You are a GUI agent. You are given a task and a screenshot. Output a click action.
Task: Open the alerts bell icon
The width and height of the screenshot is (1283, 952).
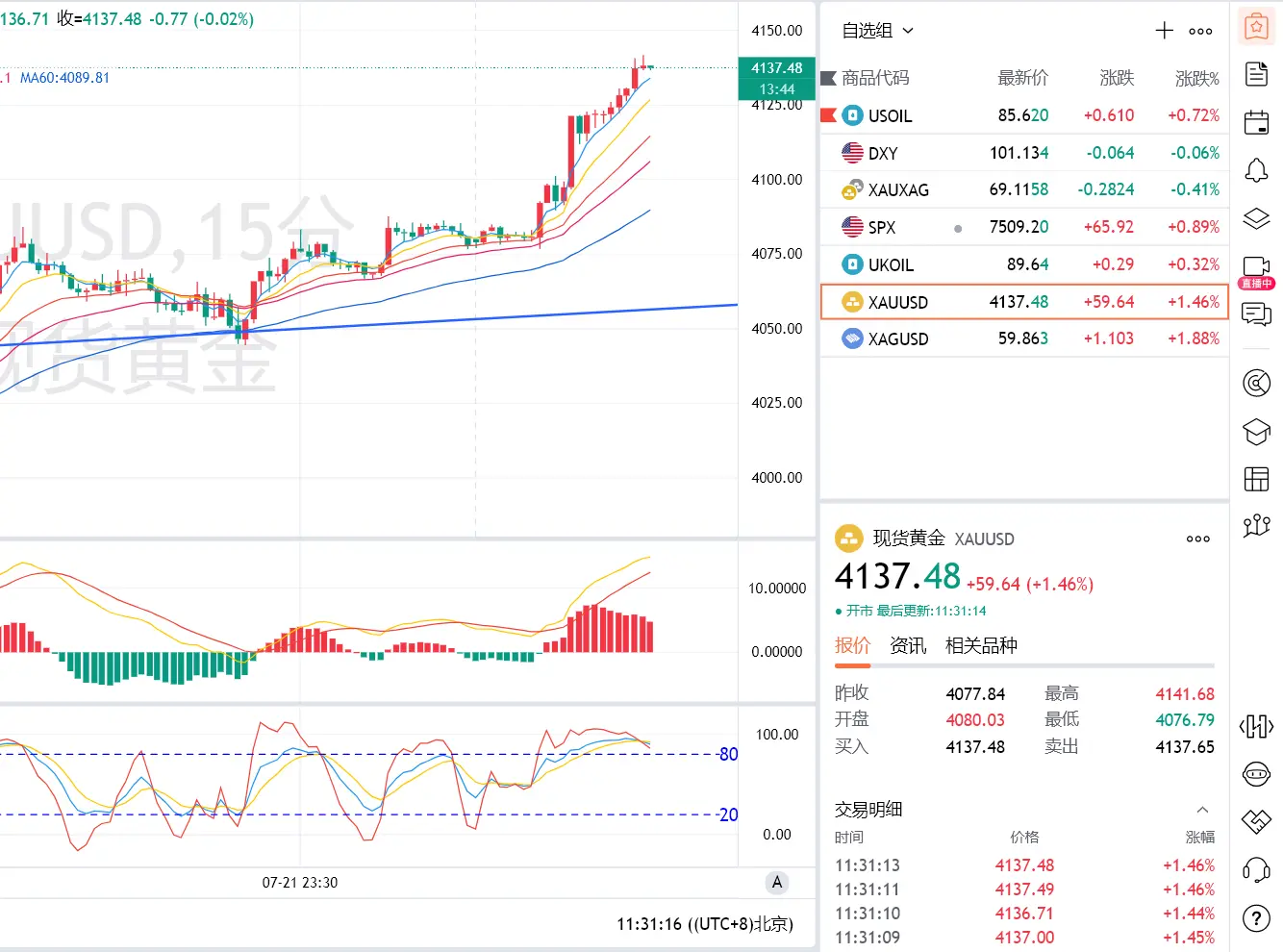(1256, 171)
